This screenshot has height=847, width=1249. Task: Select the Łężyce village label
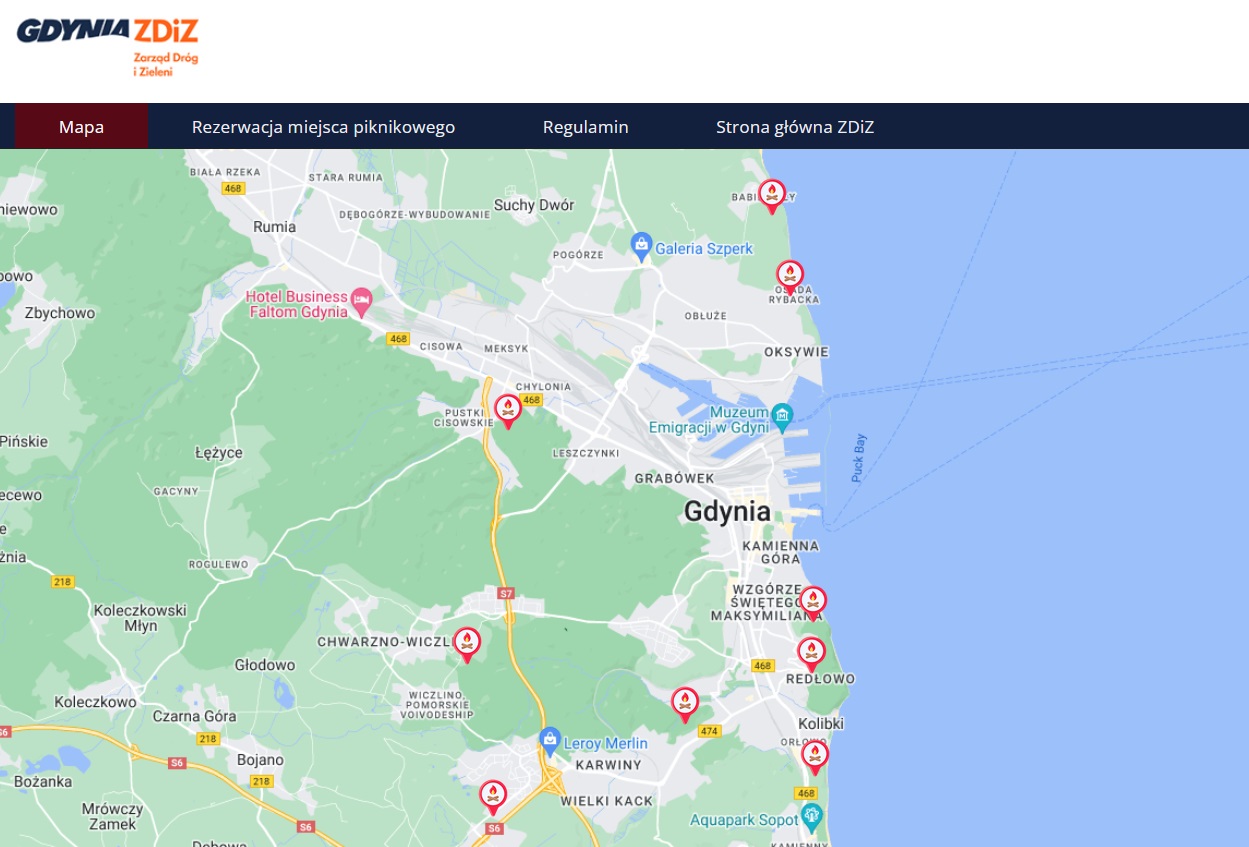218,453
